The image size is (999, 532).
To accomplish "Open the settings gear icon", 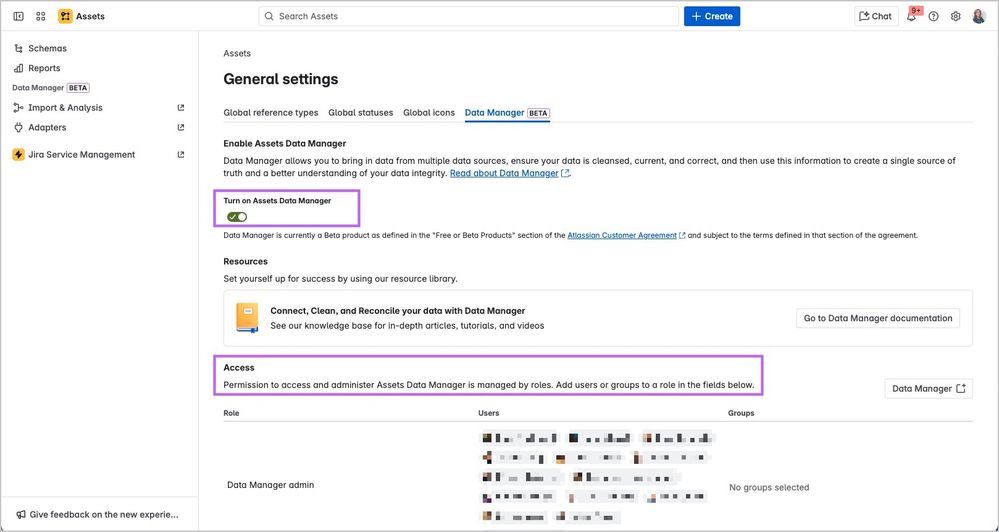I will [x=955, y=16].
